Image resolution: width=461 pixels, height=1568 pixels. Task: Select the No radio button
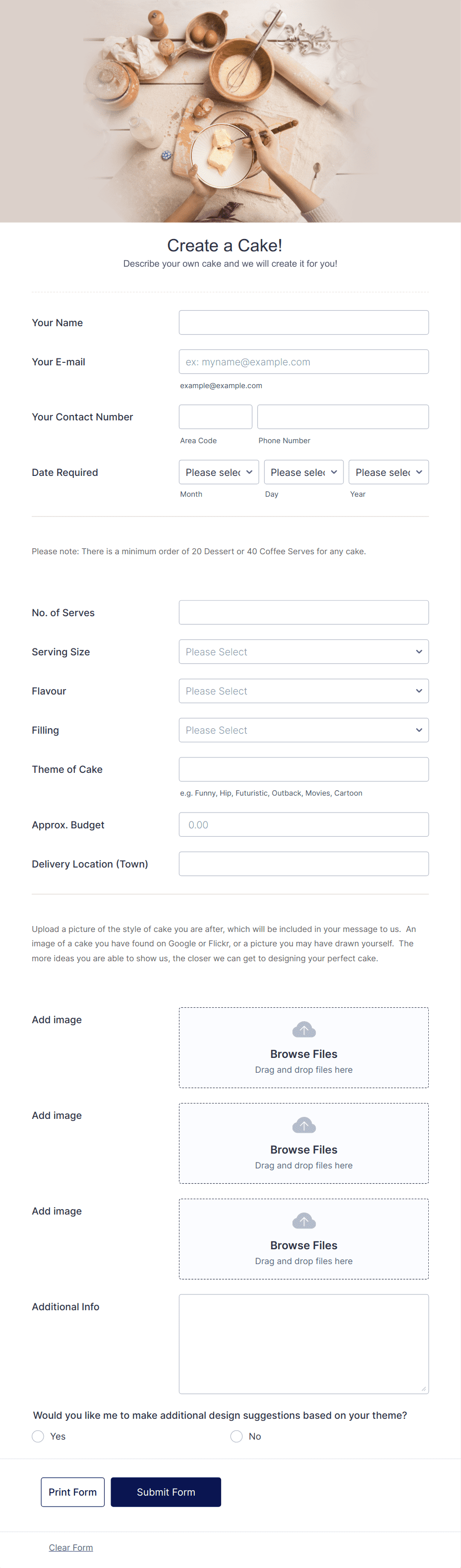[236, 1436]
